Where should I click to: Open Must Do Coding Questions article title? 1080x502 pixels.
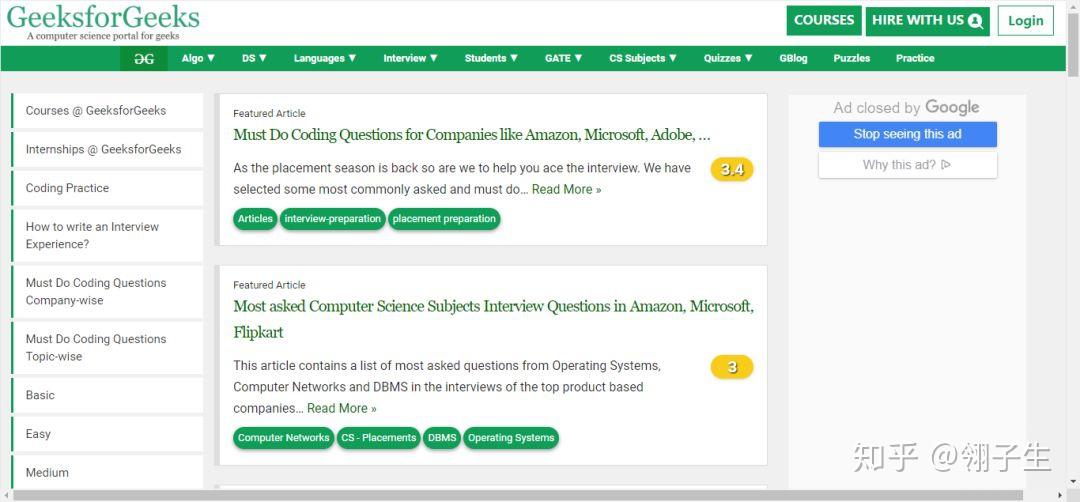point(471,135)
